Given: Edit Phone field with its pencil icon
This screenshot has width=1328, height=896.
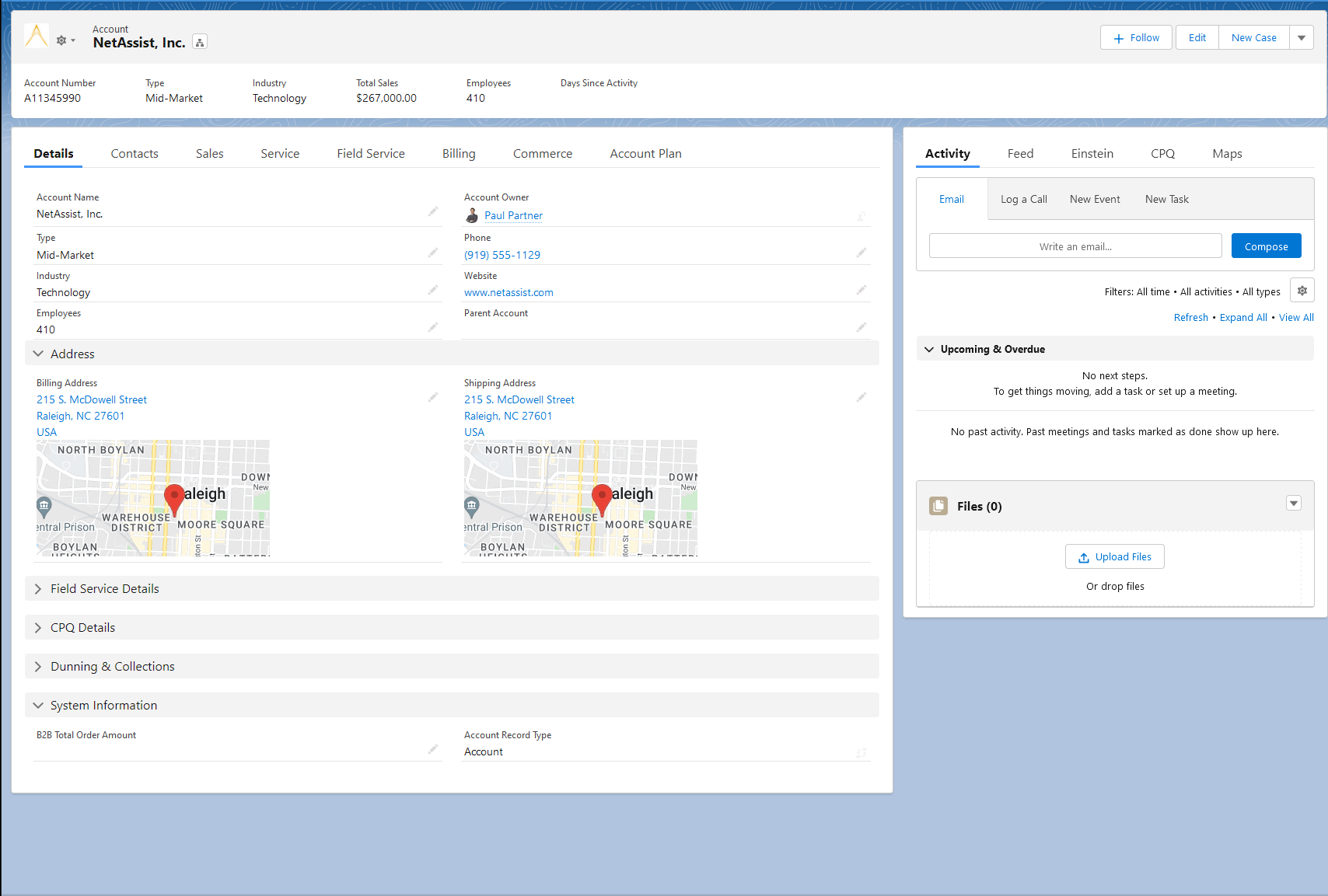Looking at the screenshot, I should [x=861, y=253].
